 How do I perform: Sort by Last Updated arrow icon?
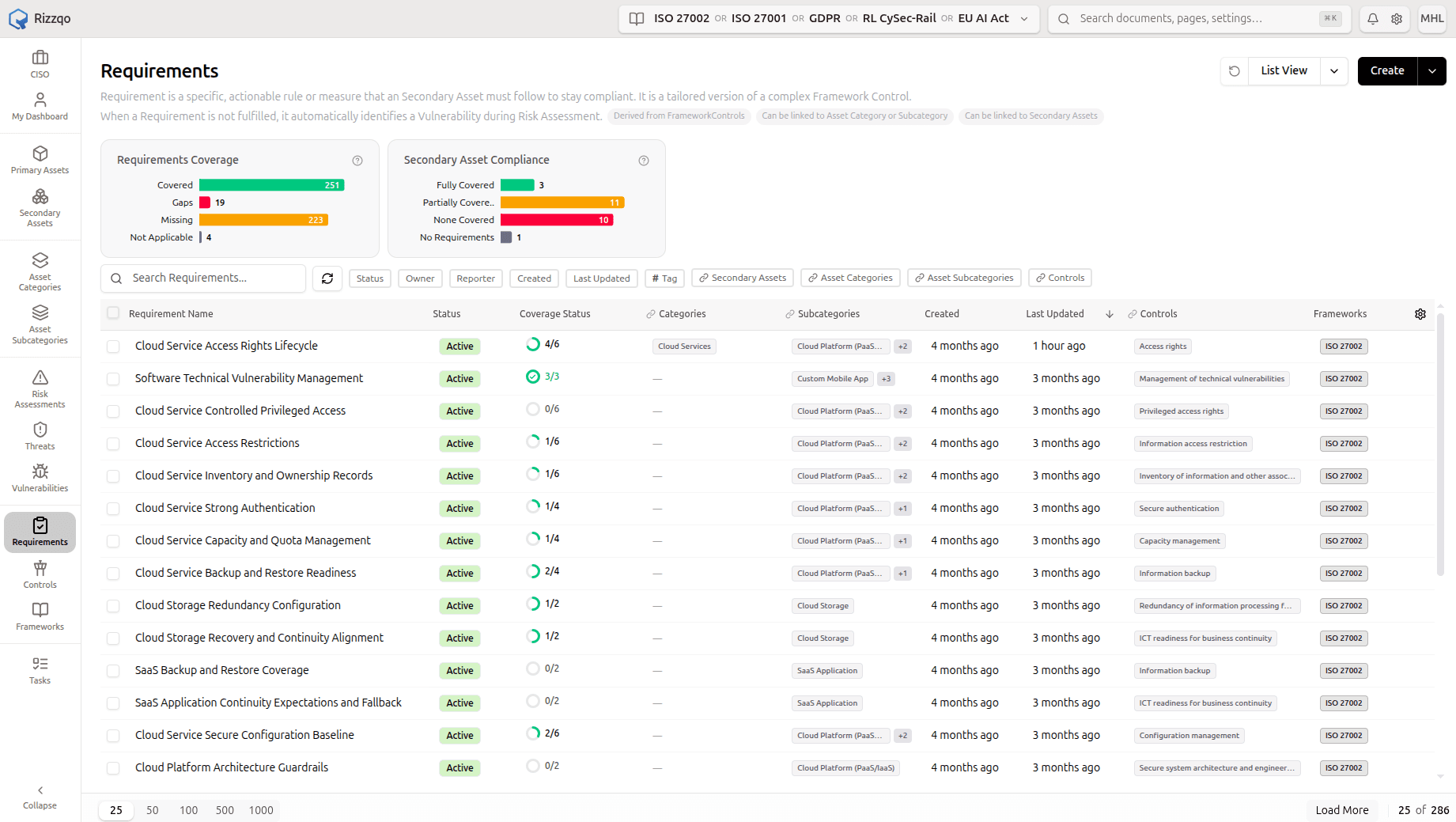(1110, 314)
